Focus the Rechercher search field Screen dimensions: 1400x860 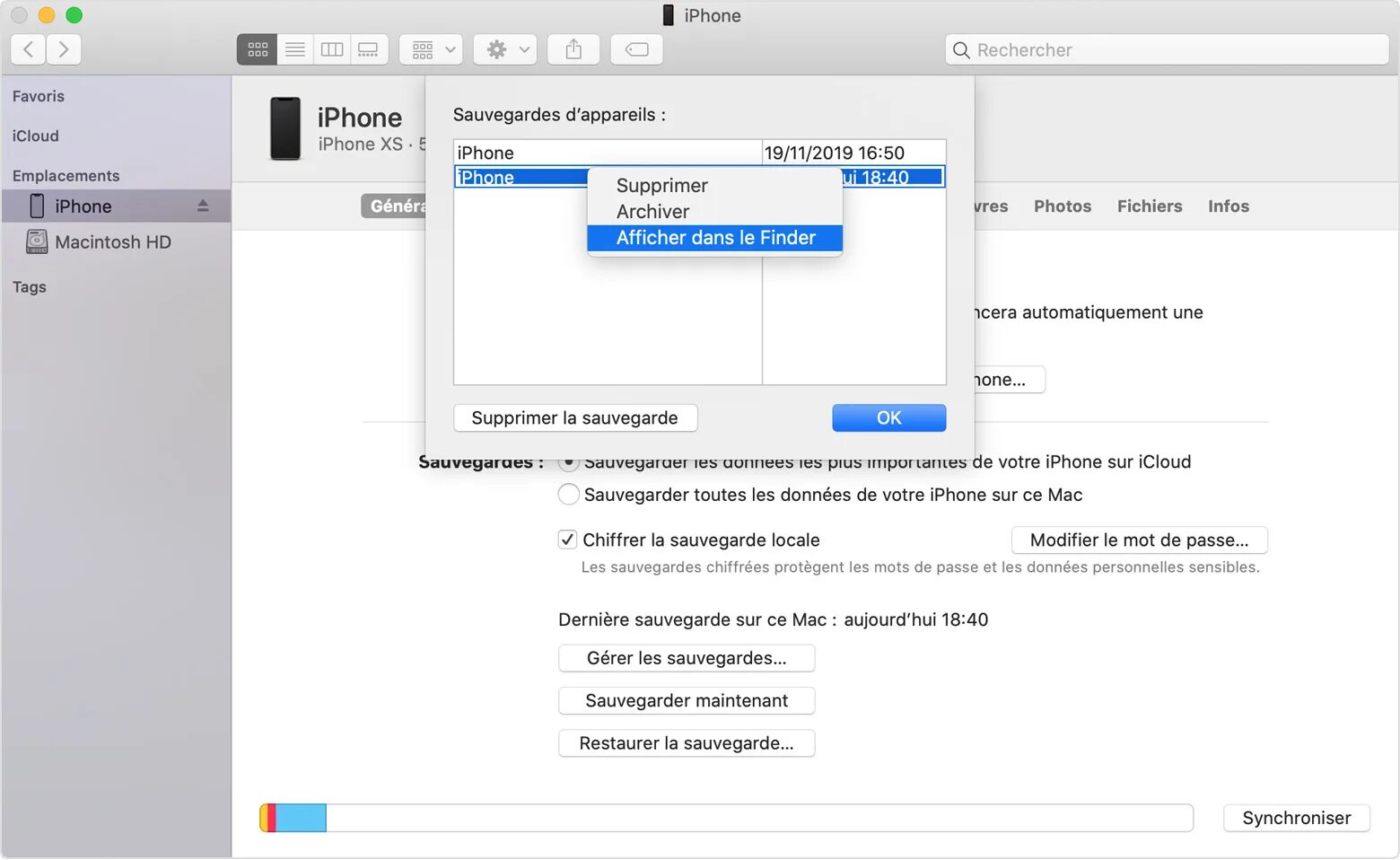click(1168, 49)
